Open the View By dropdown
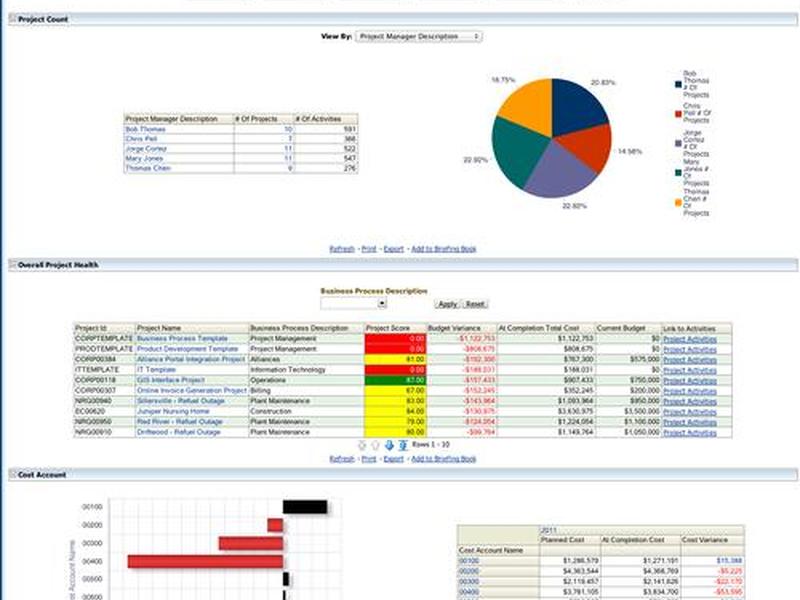This screenshot has width=800, height=600. click(x=418, y=36)
